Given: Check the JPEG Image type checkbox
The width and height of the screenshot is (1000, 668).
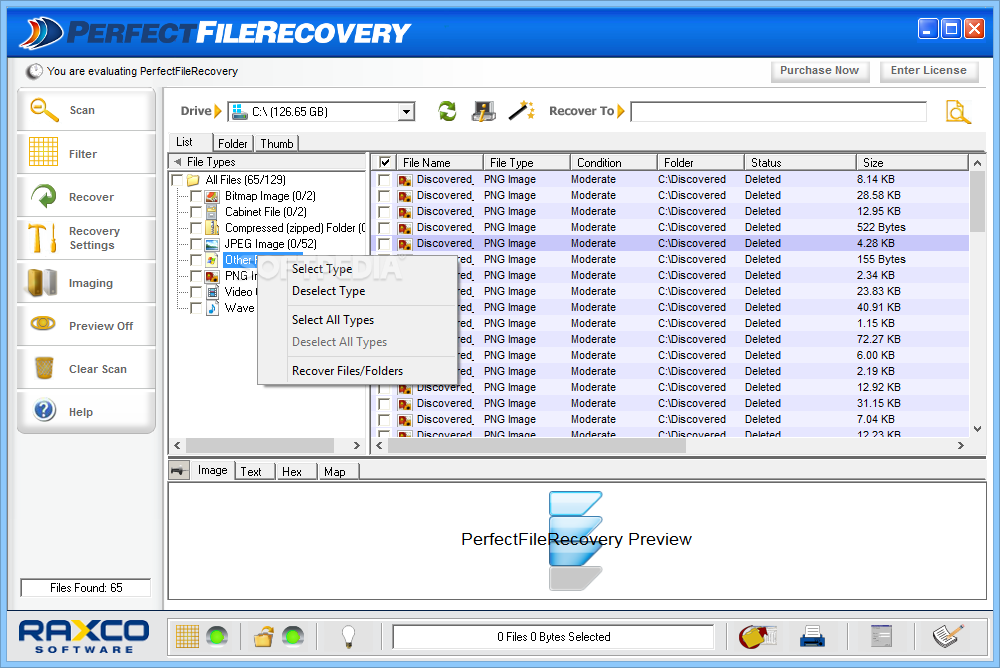Looking at the screenshot, I should [196, 244].
